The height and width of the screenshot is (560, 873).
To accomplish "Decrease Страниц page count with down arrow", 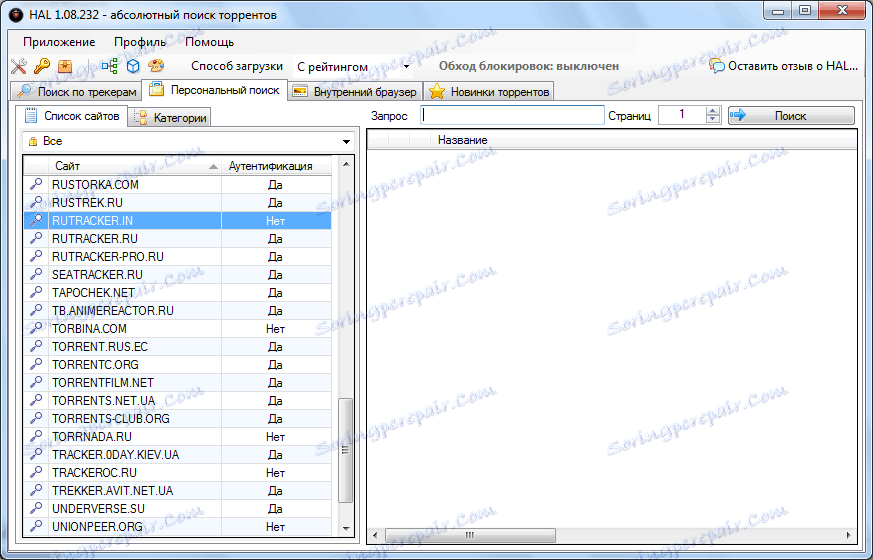I will click(713, 120).
